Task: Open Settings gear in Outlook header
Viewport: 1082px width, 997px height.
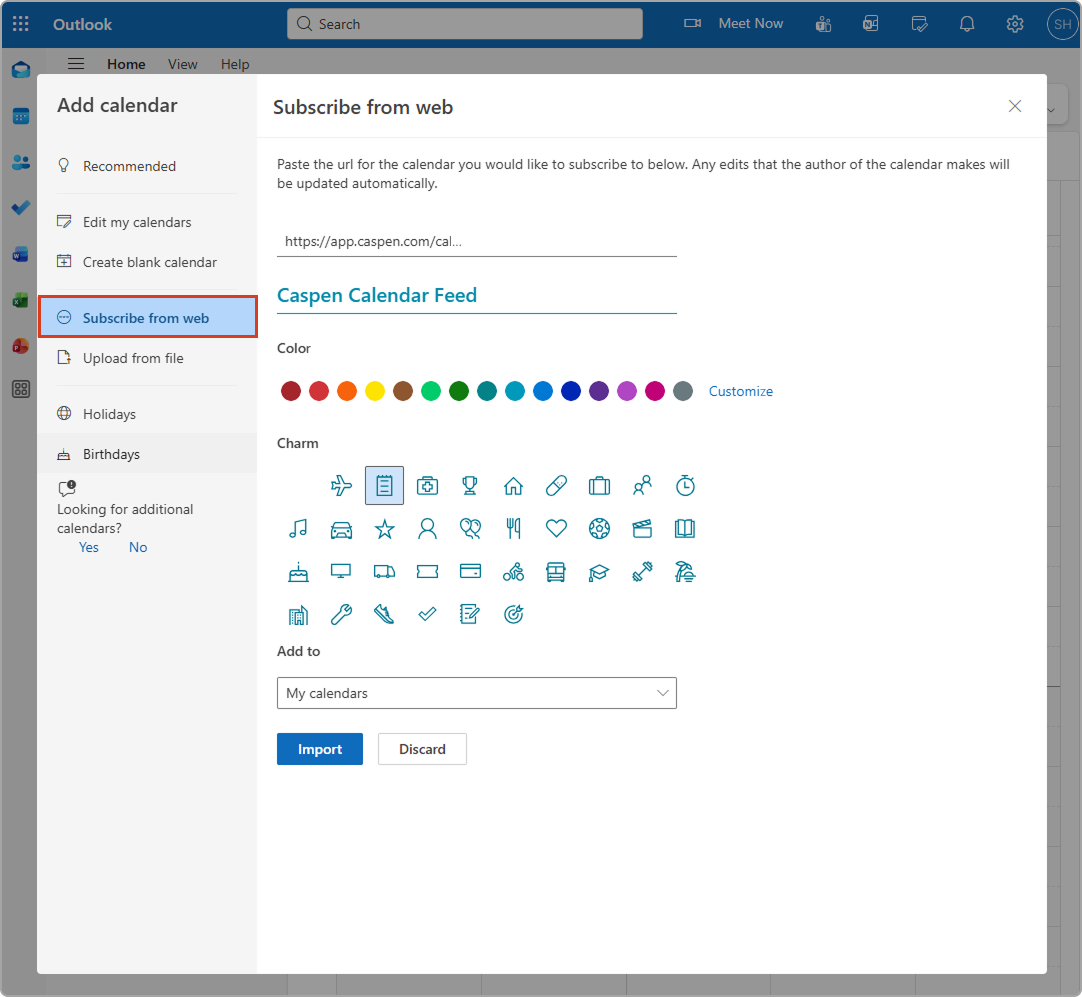Action: point(1015,24)
